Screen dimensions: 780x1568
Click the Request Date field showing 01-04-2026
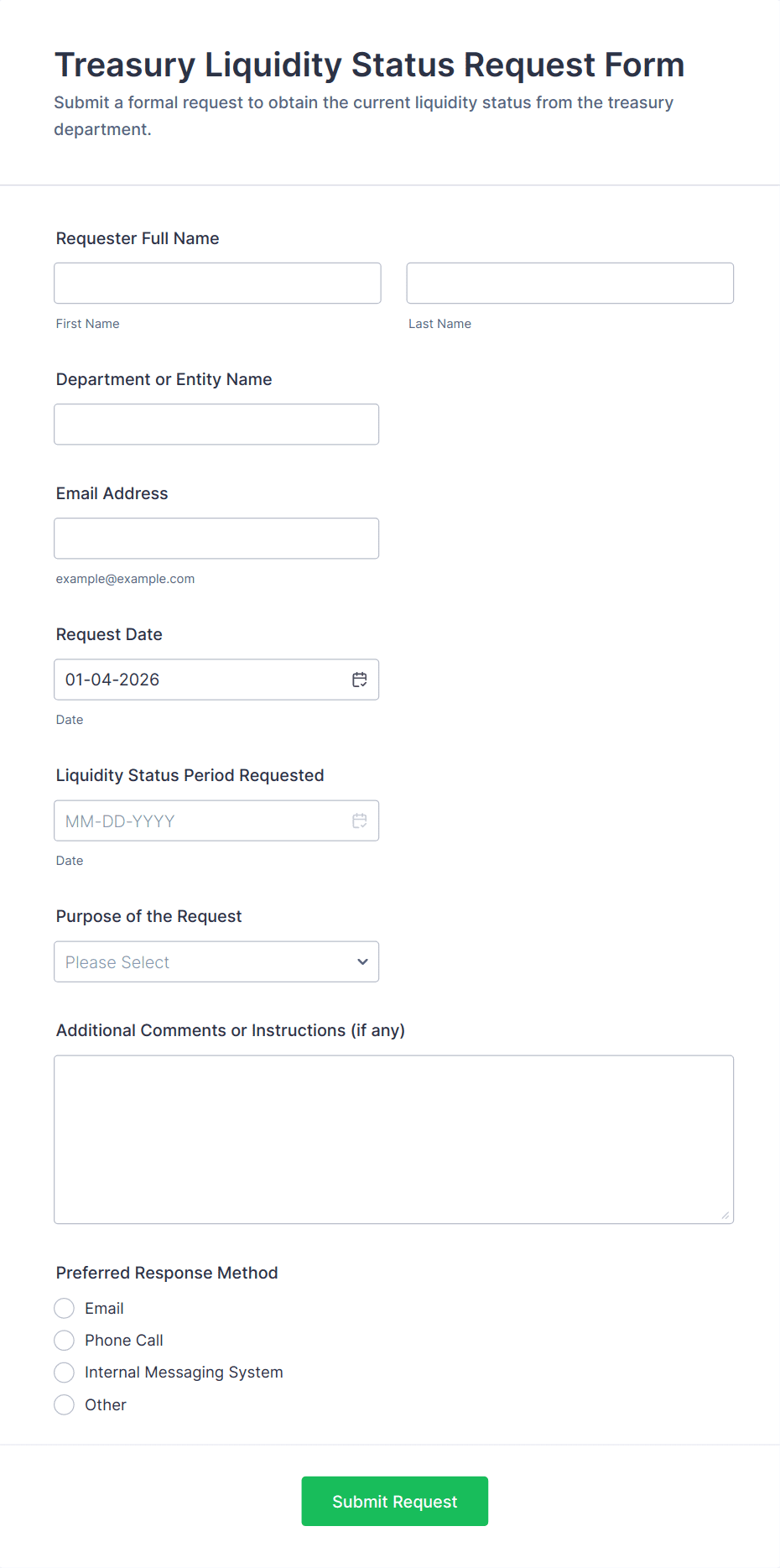click(201, 680)
